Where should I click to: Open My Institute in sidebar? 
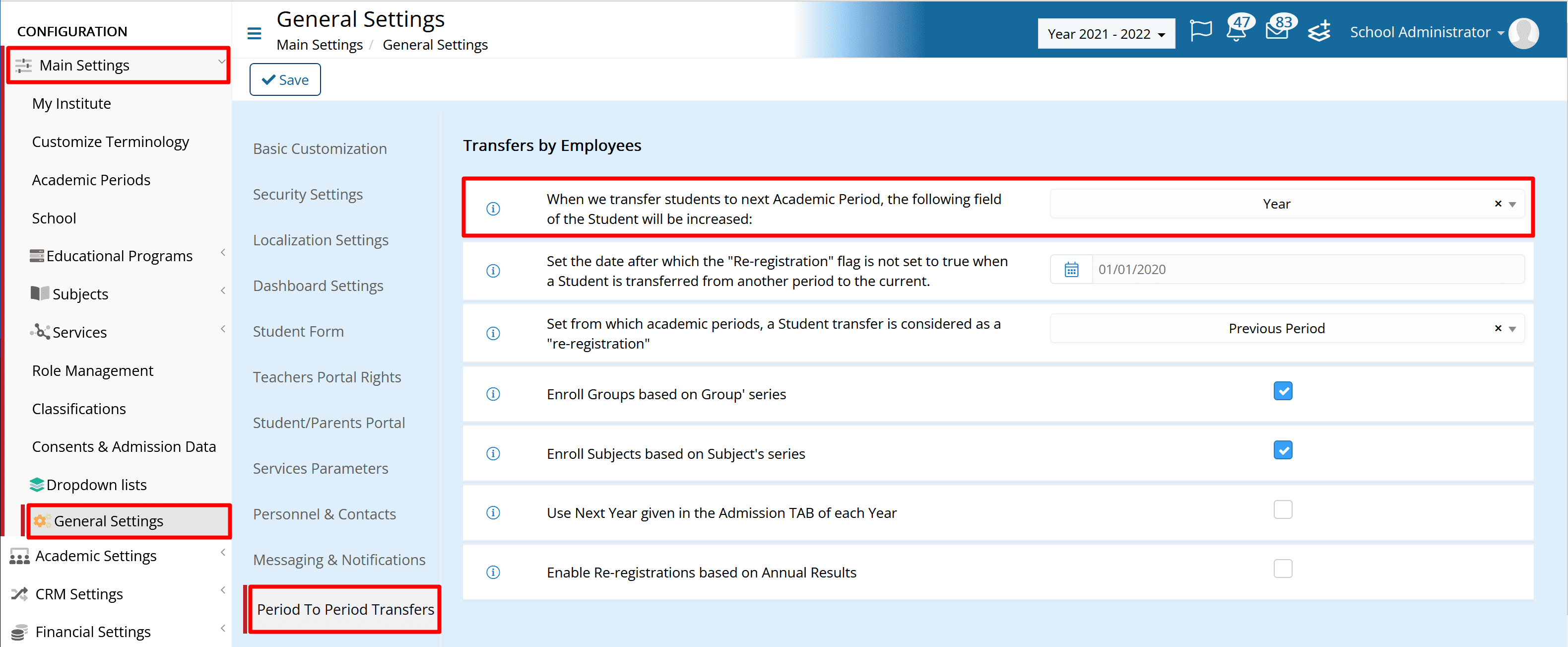coord(71,104)
